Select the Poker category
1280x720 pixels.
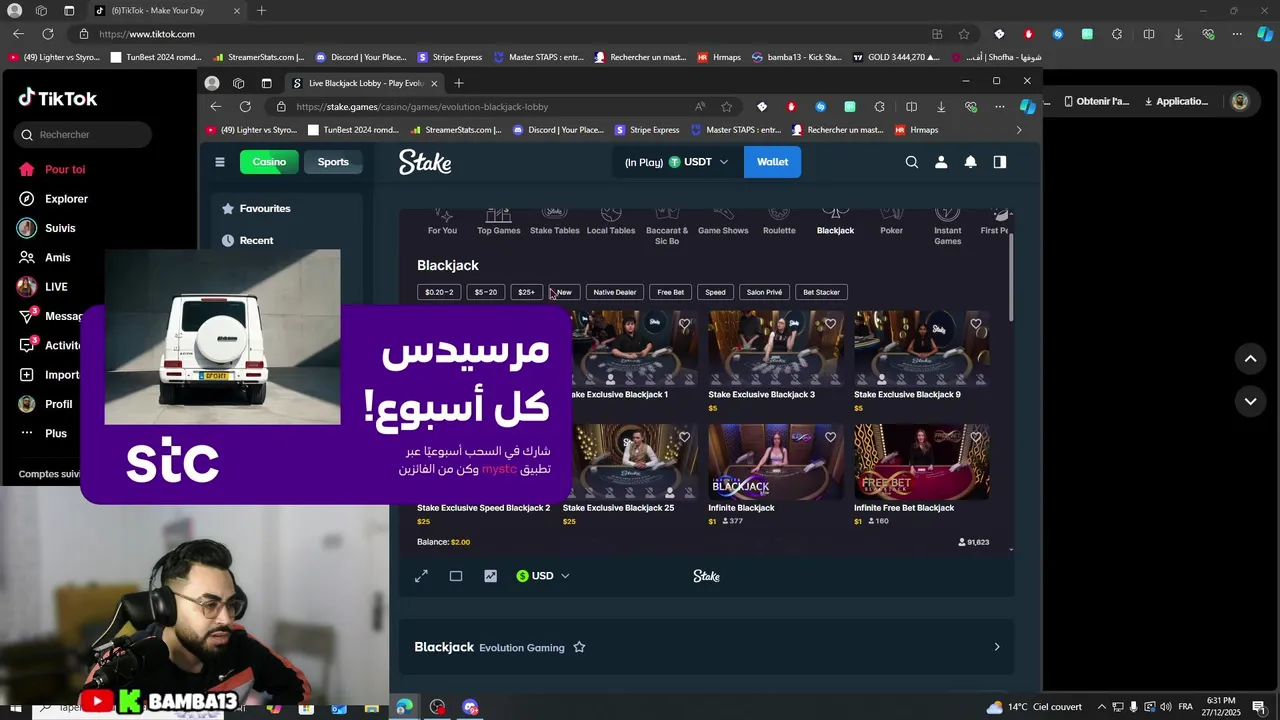pos(891,222)
